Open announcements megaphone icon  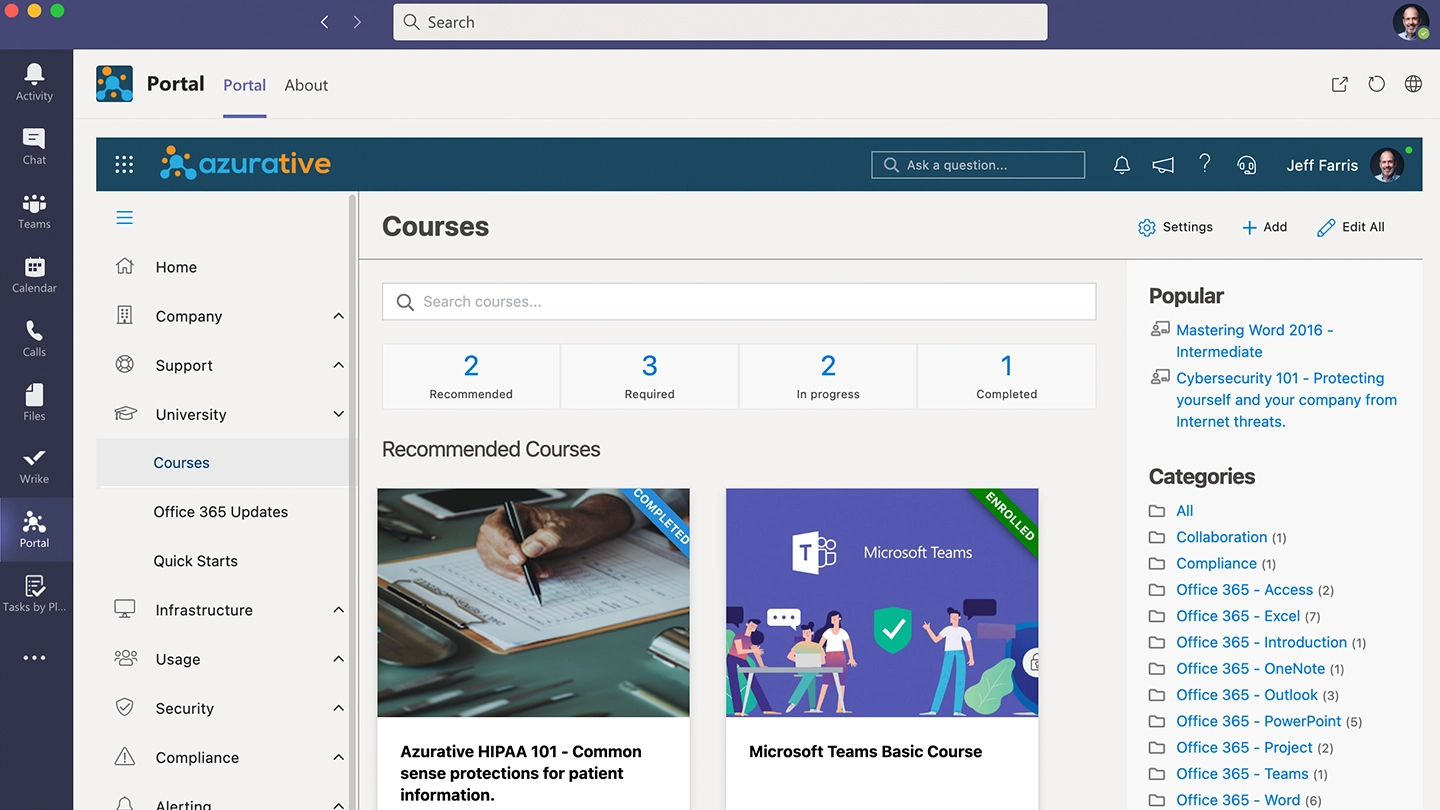(x=1163, y=165)
